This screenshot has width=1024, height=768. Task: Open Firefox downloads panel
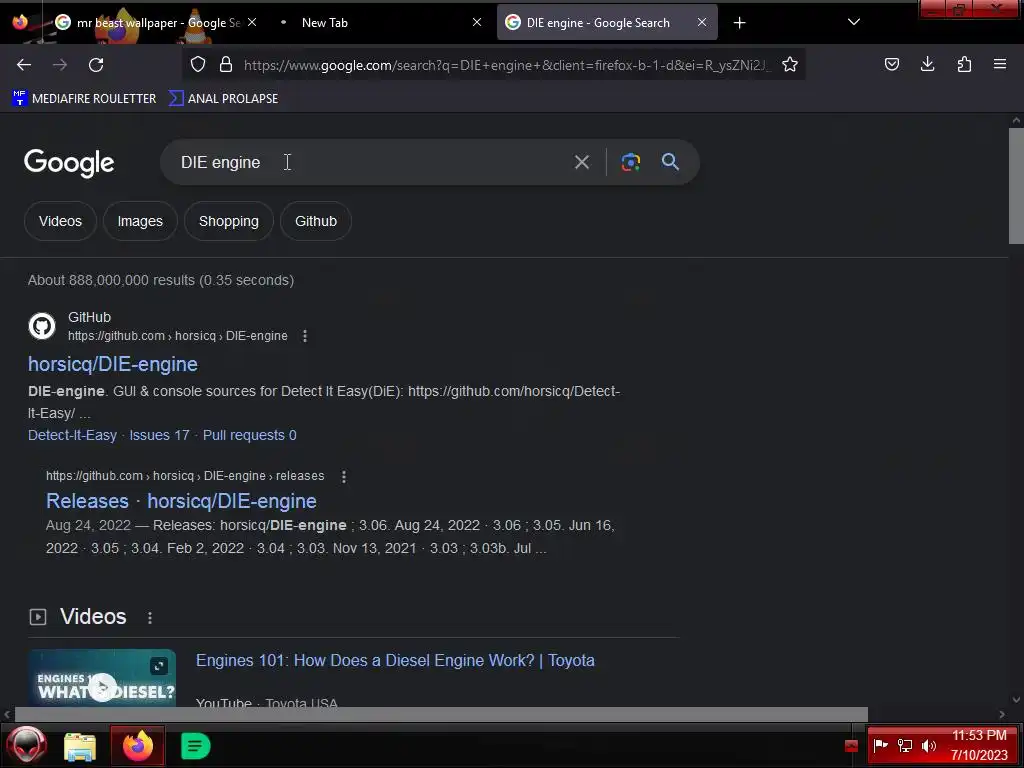tap(927, 64)
